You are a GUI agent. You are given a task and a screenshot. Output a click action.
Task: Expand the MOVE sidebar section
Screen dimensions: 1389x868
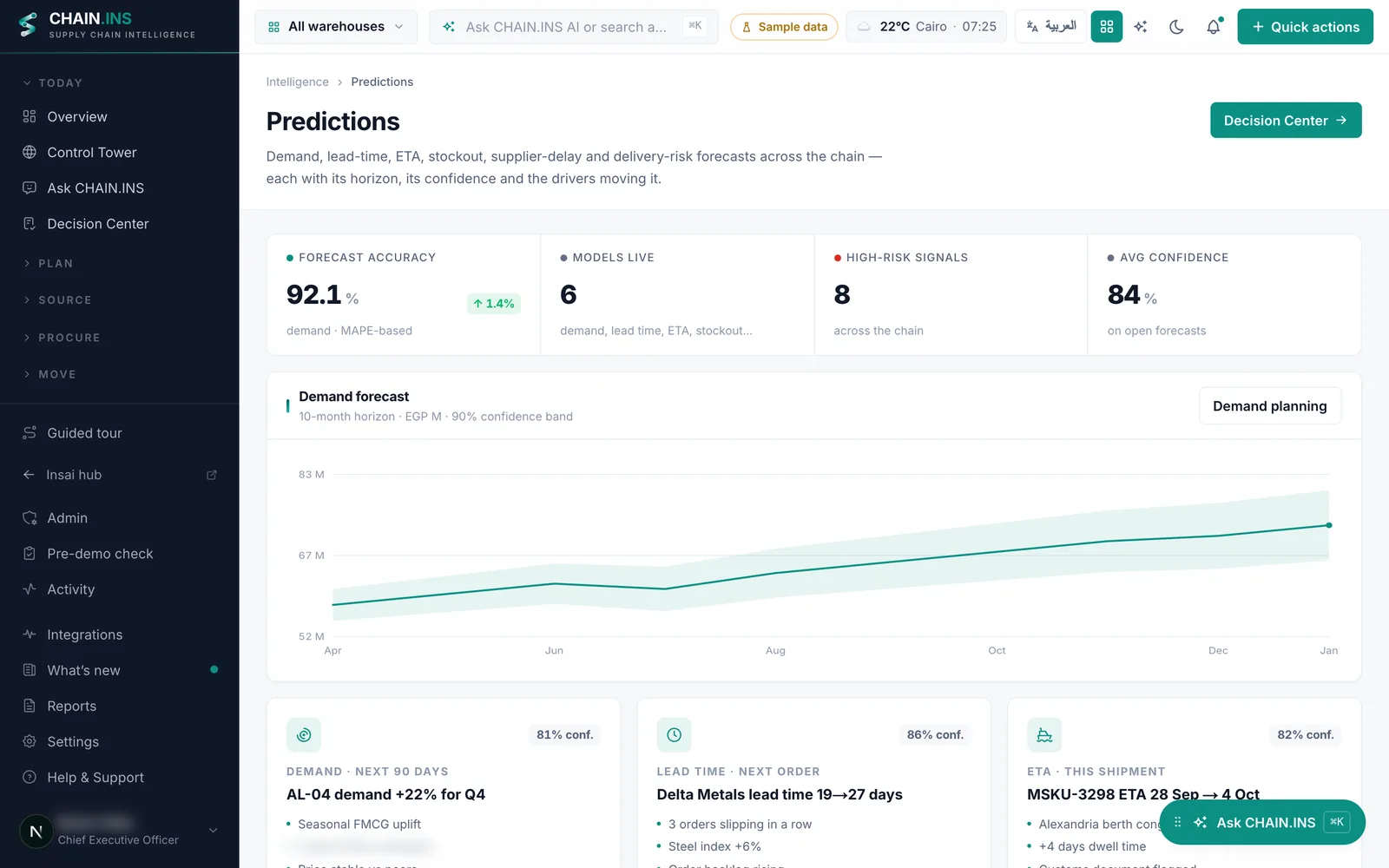(x=49, y=375)
